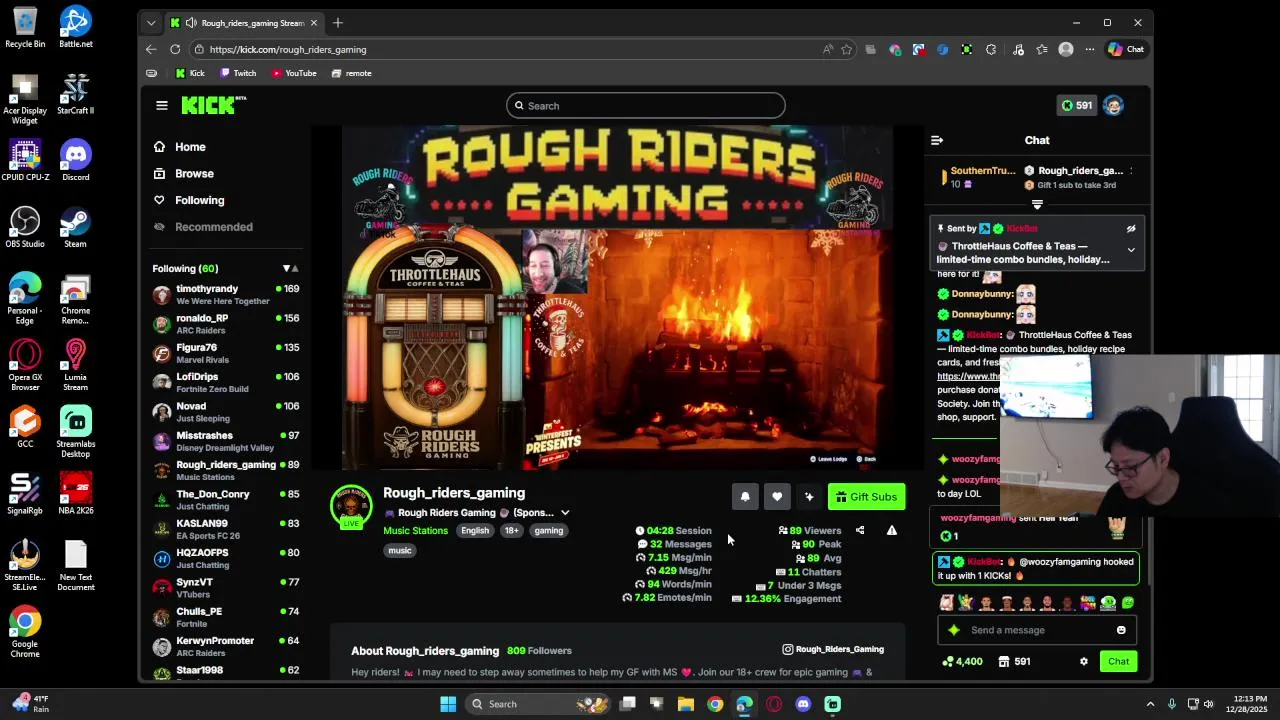The image size is (1280, 720).
Task: Open KASLAN99 channel in Following list
Action: pyautogui.click(x=226, y=529)
